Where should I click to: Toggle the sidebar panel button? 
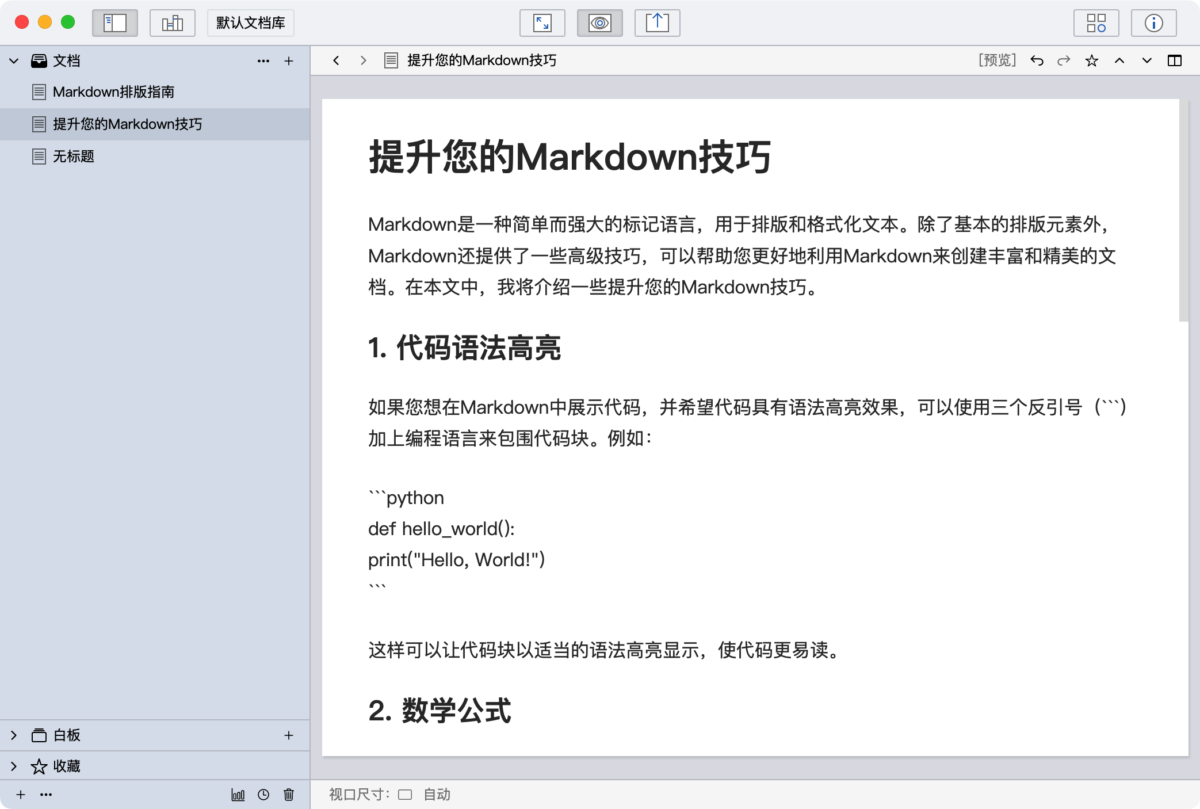115,22
